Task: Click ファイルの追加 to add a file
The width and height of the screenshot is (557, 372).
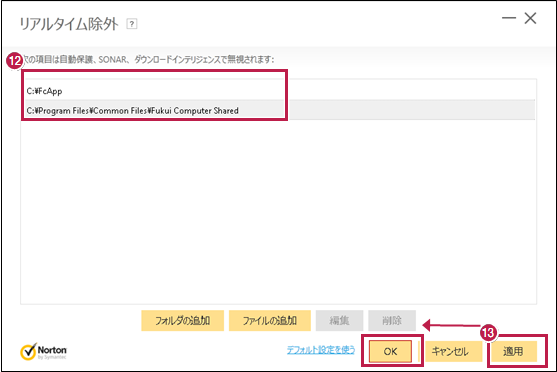Action: [x=270, y=320]
